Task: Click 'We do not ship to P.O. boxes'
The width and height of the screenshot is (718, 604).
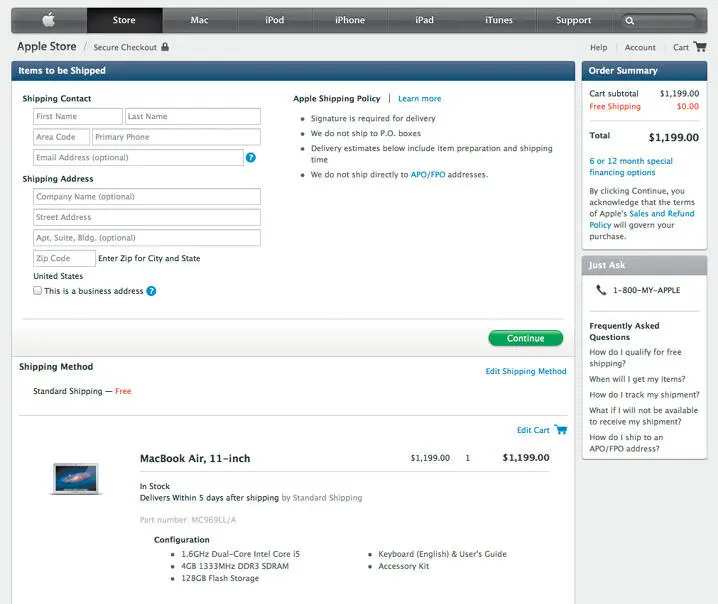Action: tap(365, 133)
